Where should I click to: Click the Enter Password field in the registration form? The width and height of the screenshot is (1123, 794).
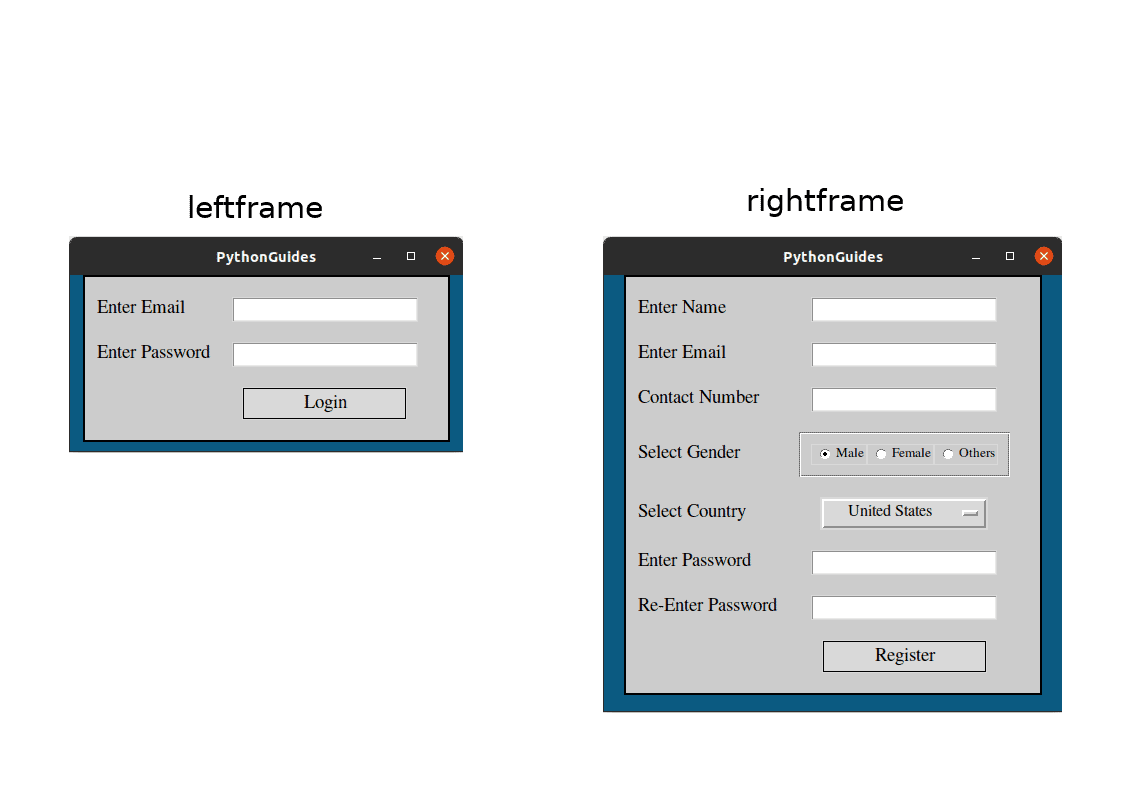(903, 562)
